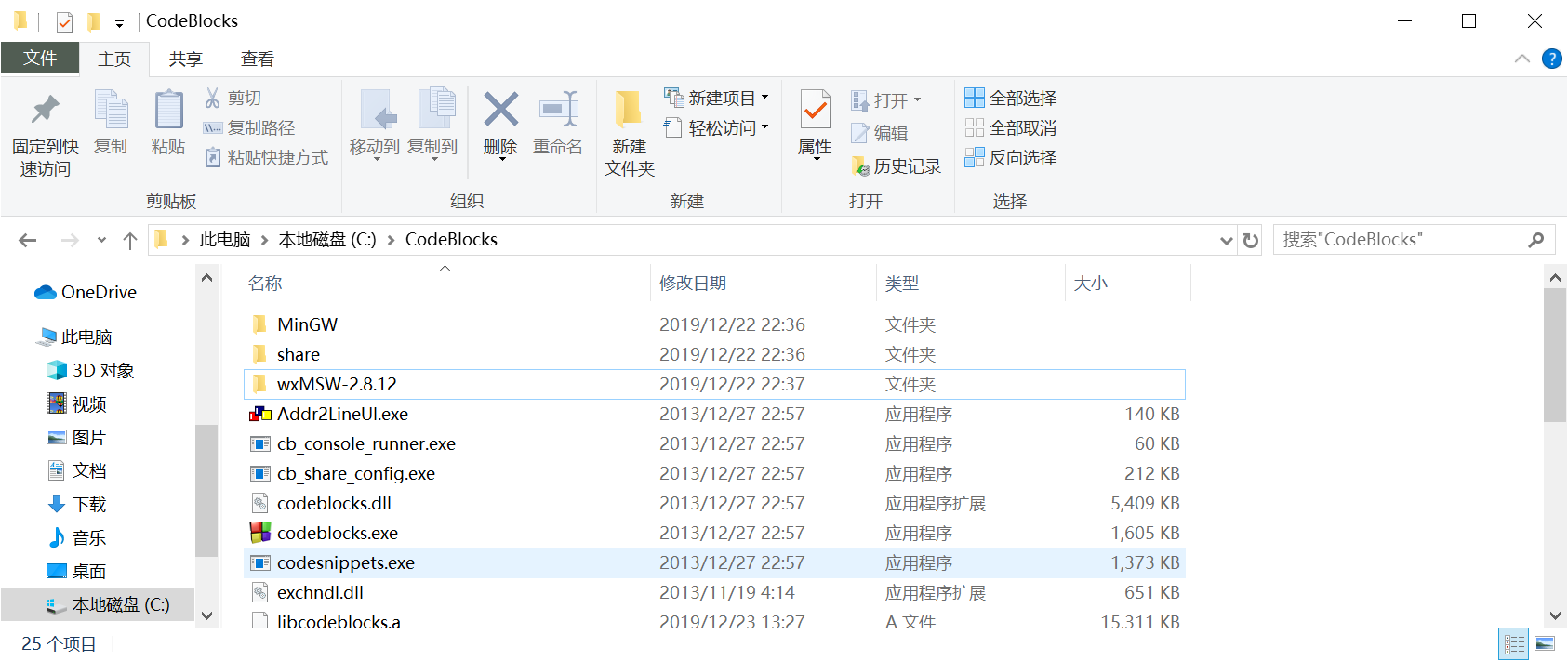The height and width of the screenshot is (661, 1568).
Task: Click 本地磁盘 (C:) in address breadcrumb
Action: [327, 240]
